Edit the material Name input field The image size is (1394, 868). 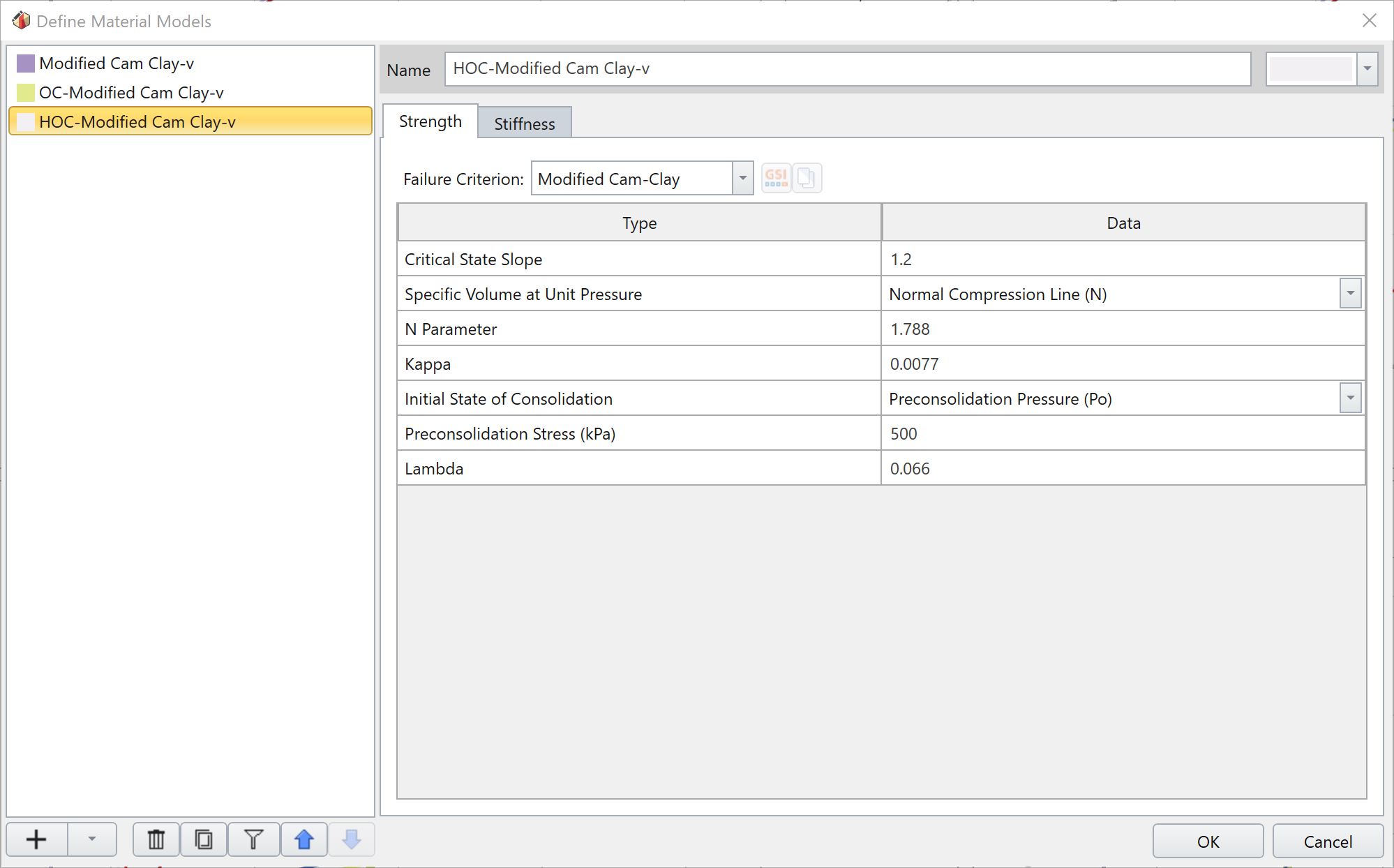[848, 68]
